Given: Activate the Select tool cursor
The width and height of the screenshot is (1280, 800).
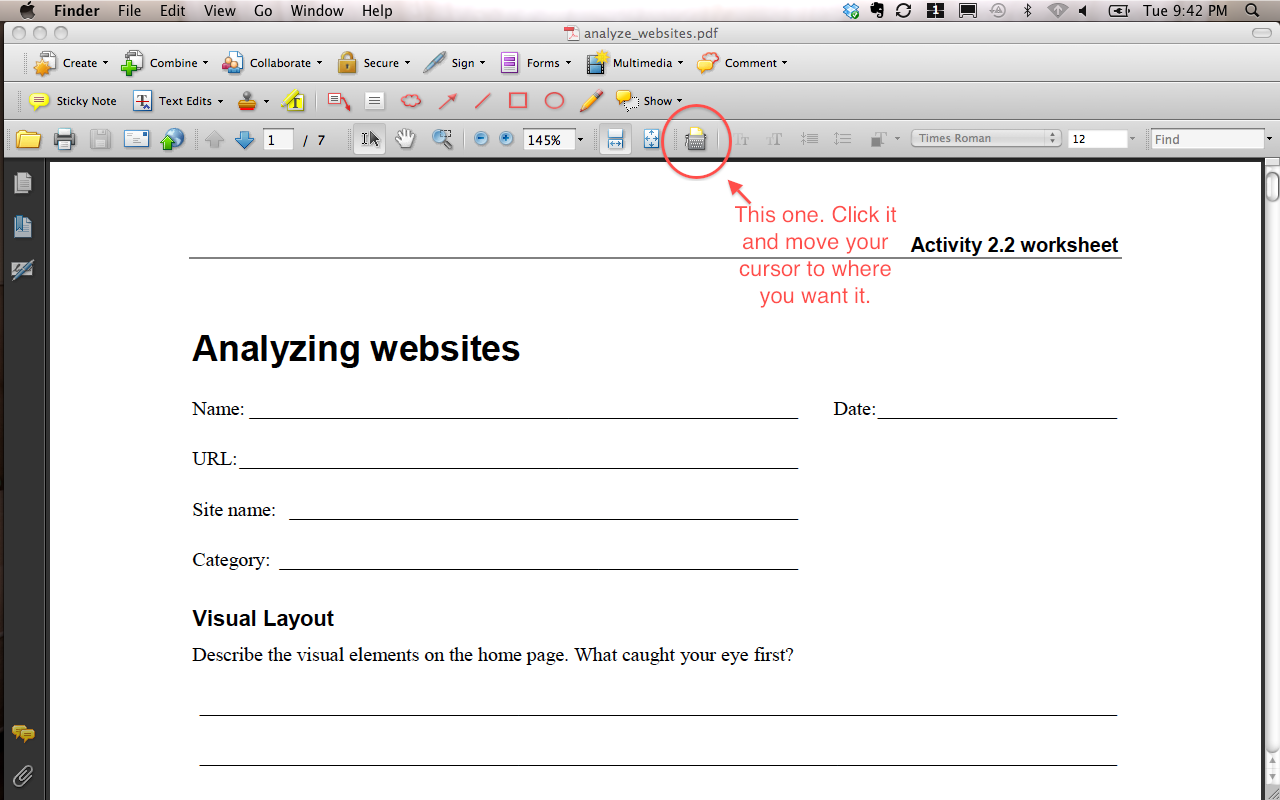Looking at the screenshot, I should (369, 139).
